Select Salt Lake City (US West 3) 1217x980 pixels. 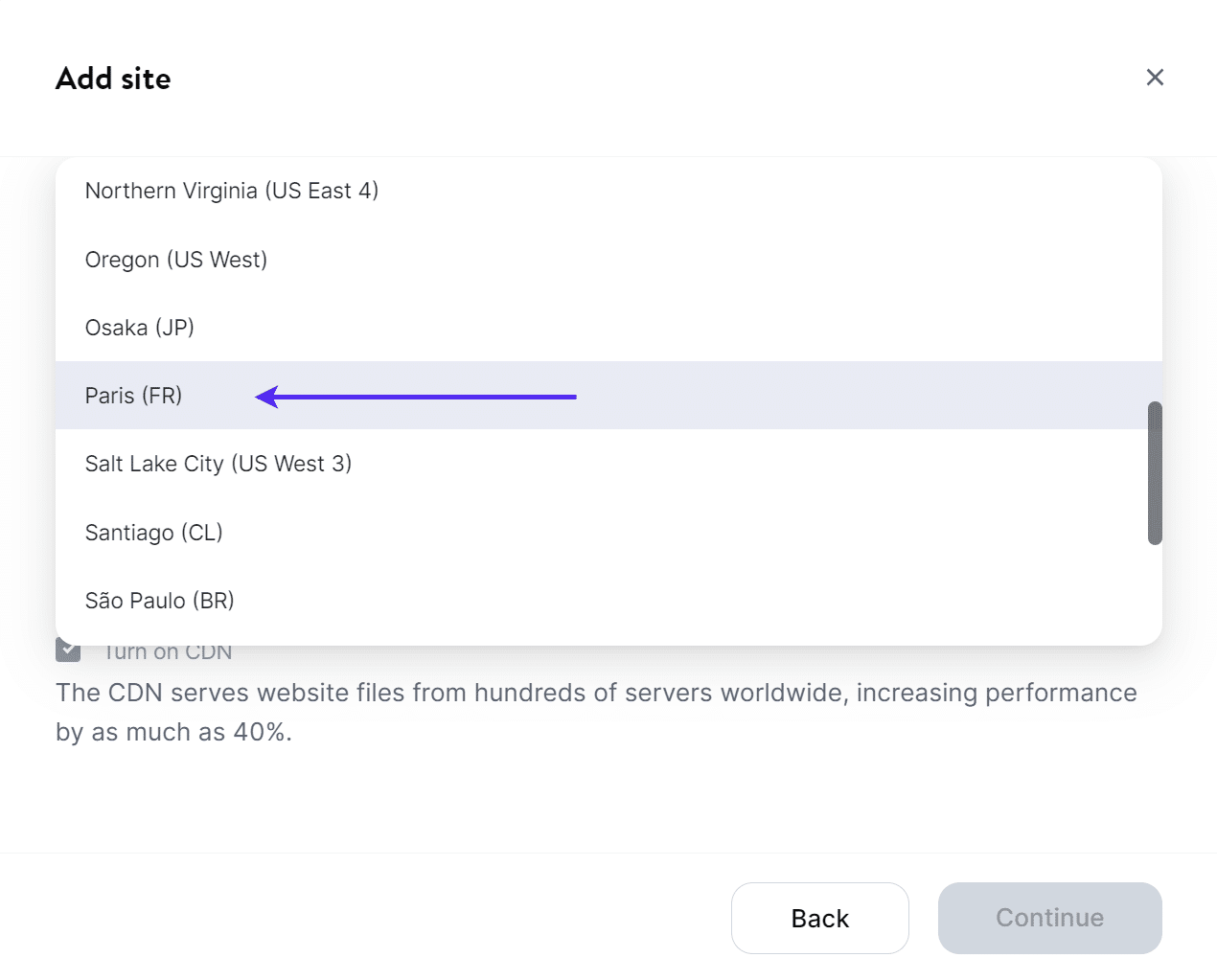point(218,464)
